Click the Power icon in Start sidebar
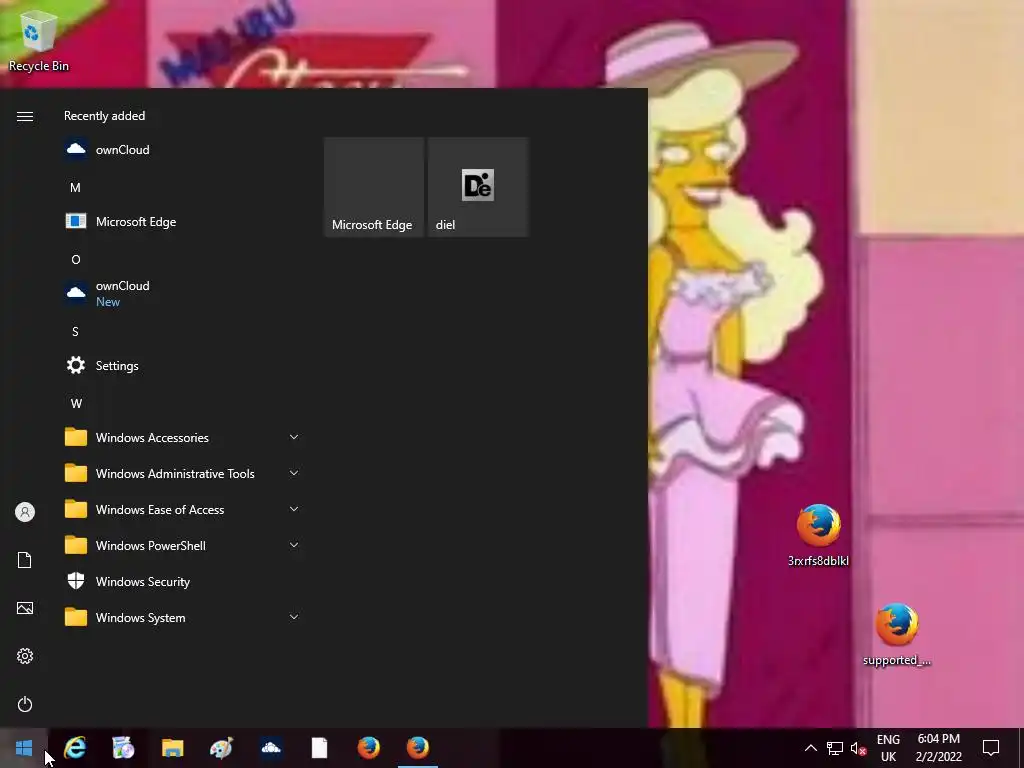 tap(25, 704)
